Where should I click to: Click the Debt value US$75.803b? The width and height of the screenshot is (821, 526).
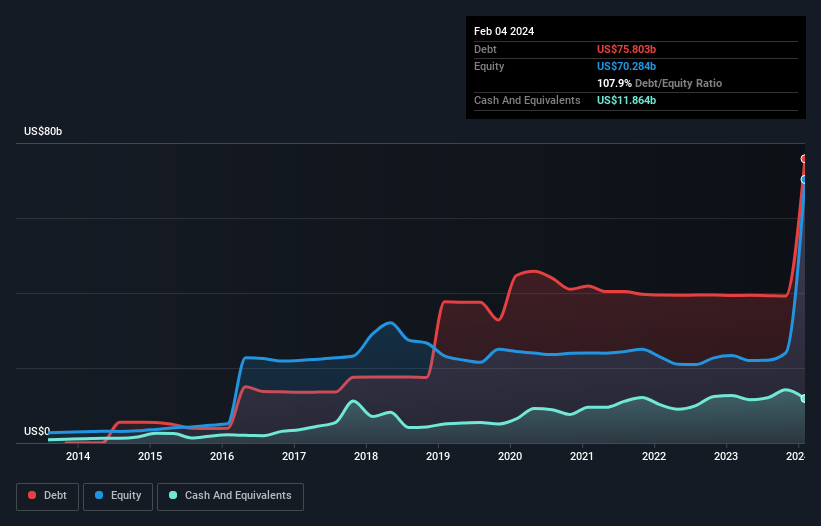tap(626, 49)
